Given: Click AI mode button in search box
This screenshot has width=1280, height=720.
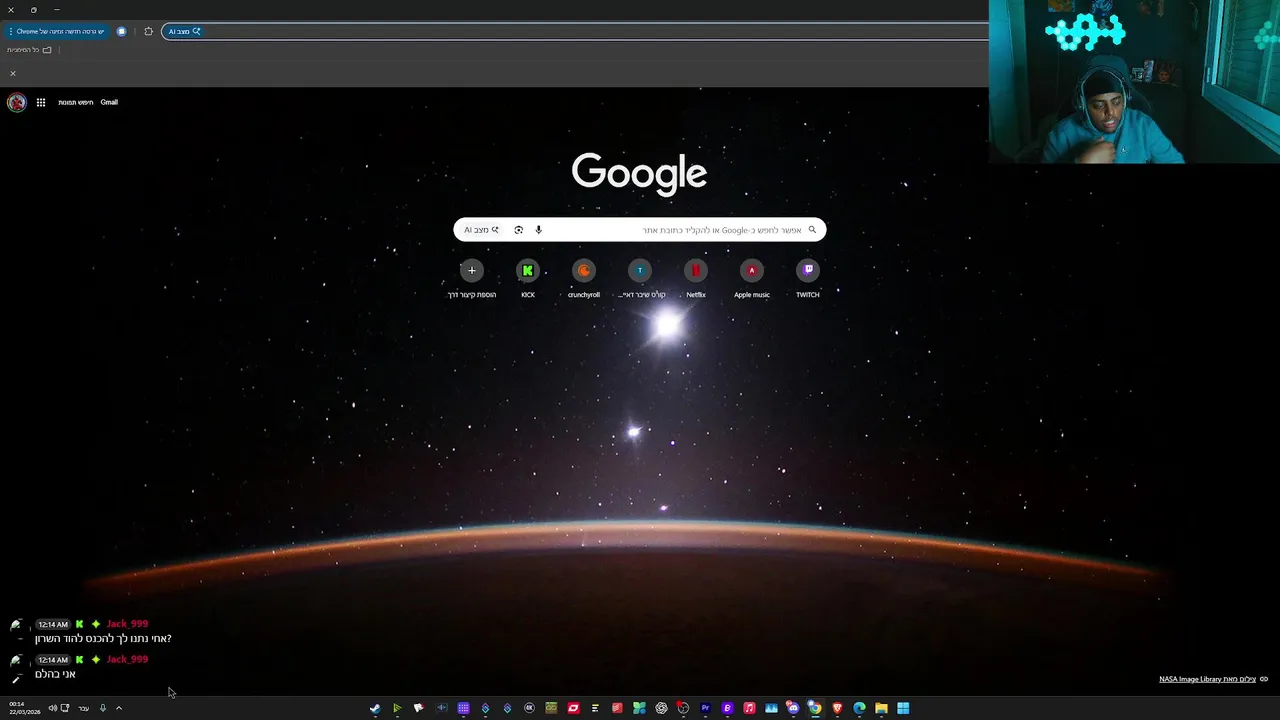Looking at the screenshot, I should tap(481, 230).
